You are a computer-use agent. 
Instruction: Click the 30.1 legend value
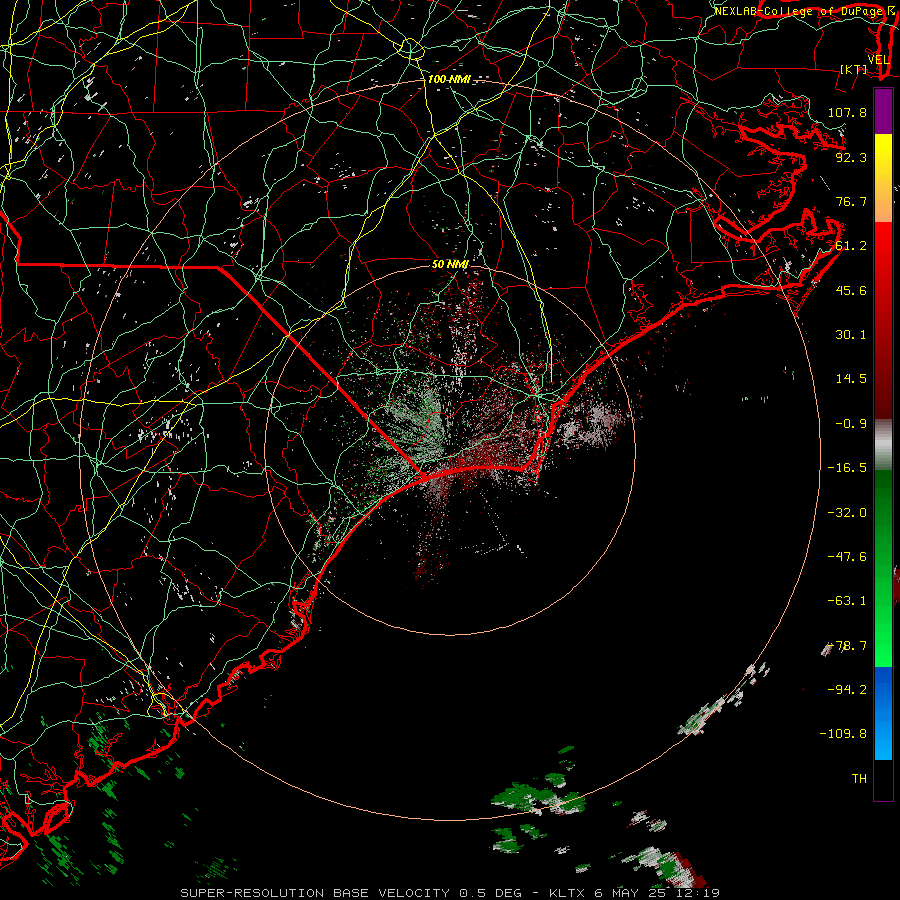click(x=851, y=335)
